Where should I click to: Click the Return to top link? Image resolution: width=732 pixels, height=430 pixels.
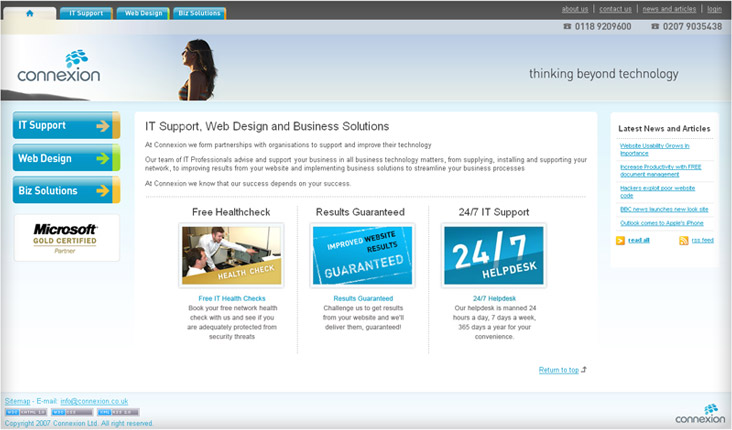[558, 370]
